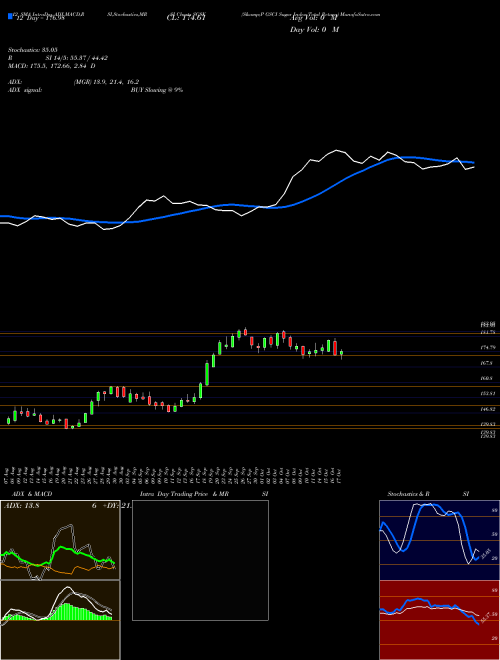Click the 'ADX signal:' label
The height and width of the screenshot is (660, 500).
(x=24, y=90)
